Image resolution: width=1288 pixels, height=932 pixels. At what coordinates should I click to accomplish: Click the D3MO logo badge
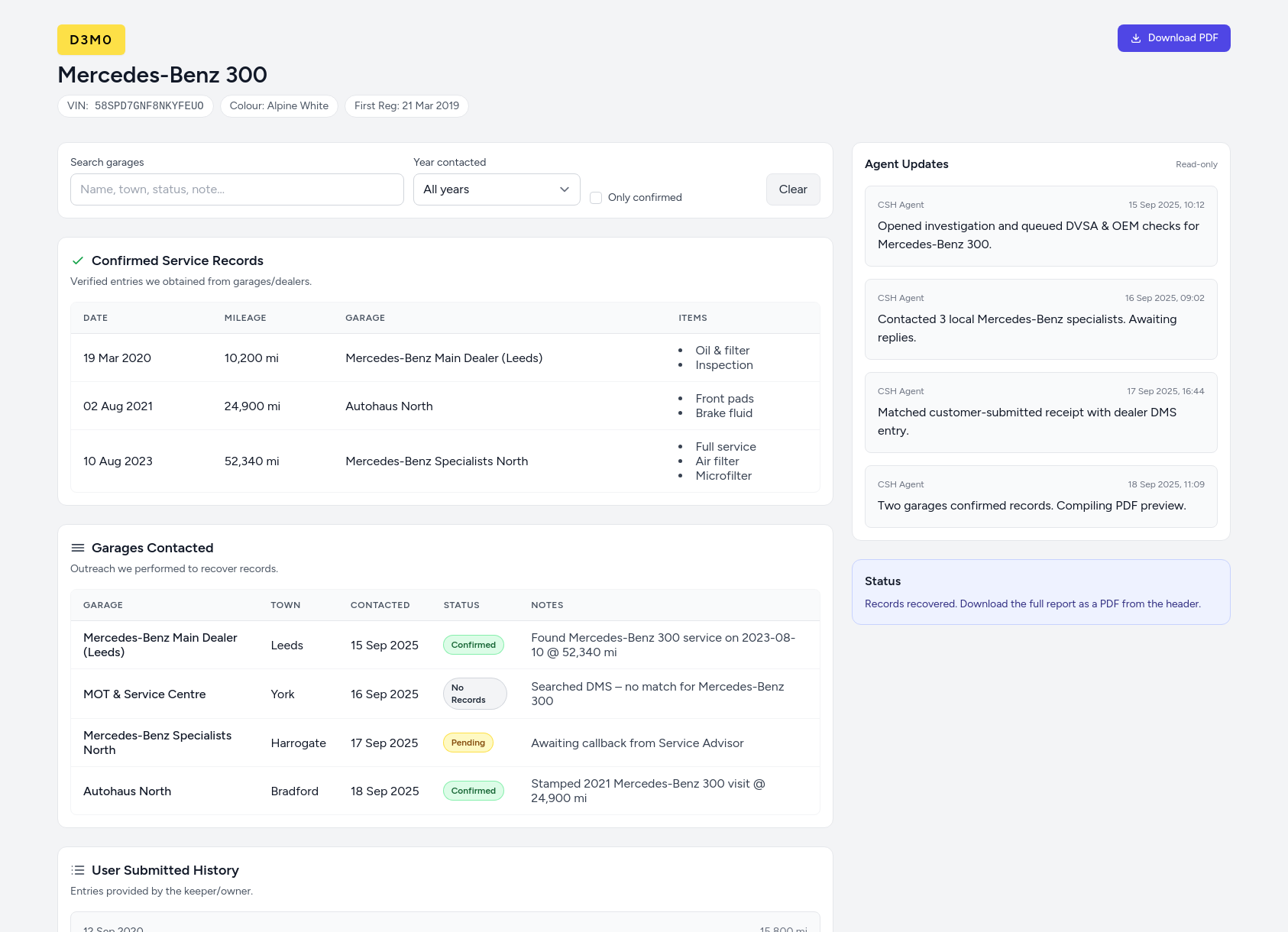tap(91, 40)
